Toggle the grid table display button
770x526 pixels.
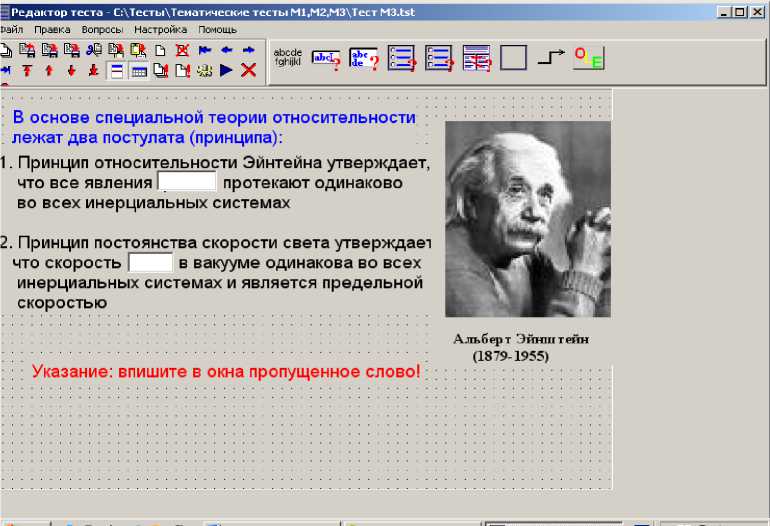pyautogui.click(x=139, y=72)
